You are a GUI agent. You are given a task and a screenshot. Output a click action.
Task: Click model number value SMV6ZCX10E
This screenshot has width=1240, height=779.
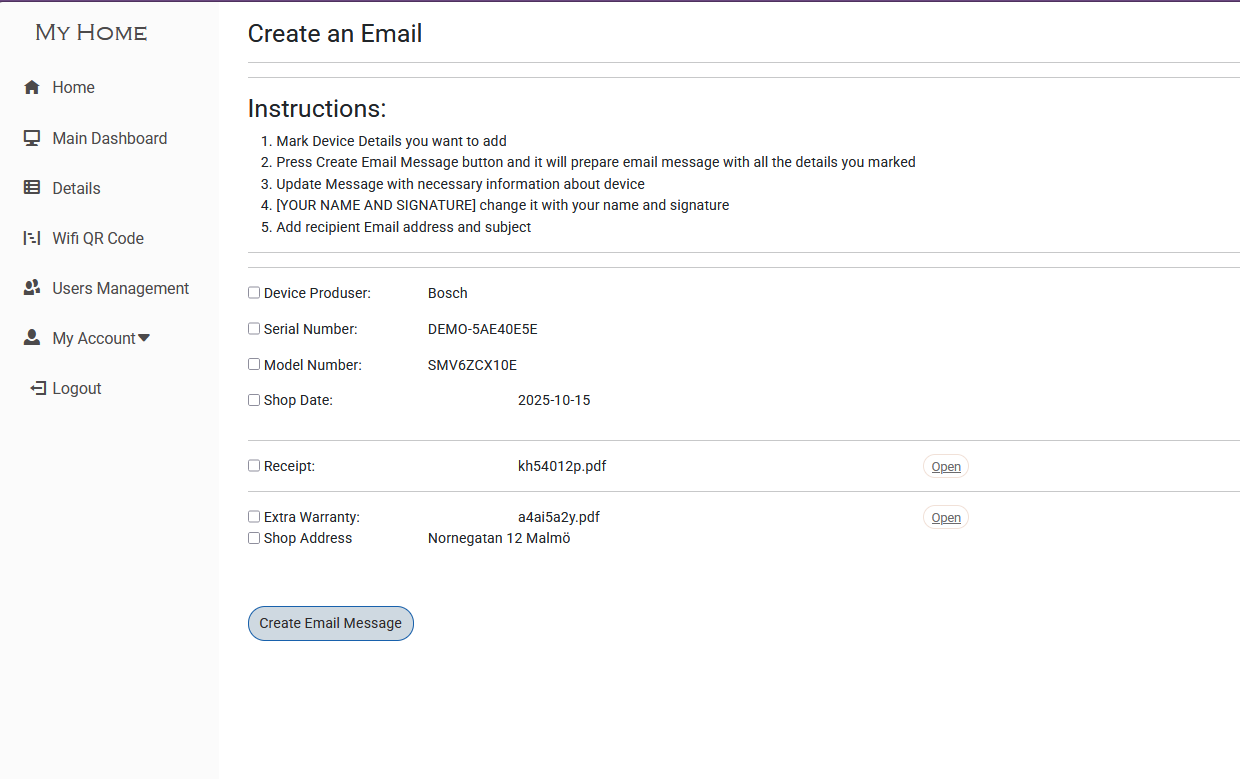tap(472, 365)
